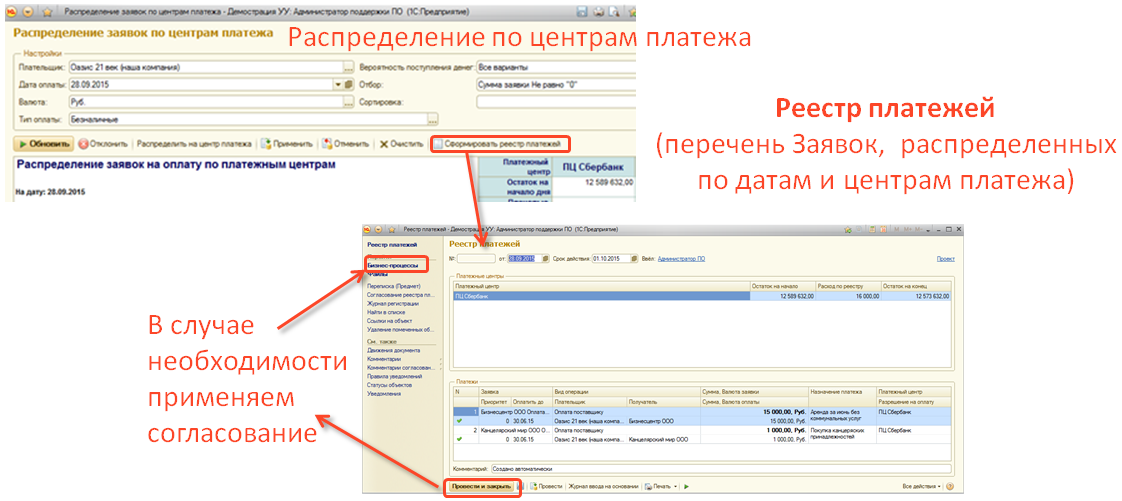Expand the Все действия menu
Screen dimensions: 1122x501
point(921,486)
